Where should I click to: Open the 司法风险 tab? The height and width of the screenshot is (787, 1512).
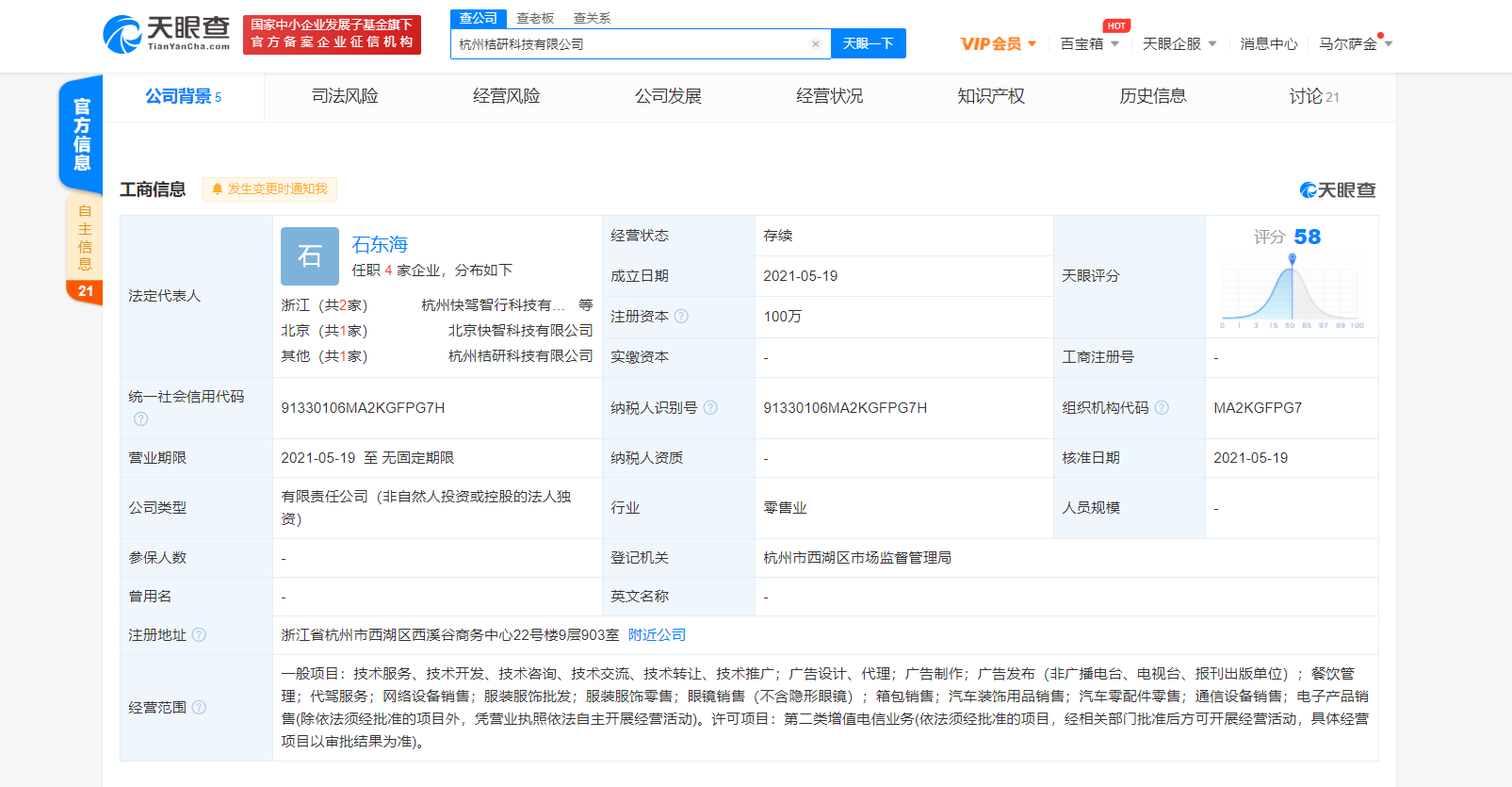click(345, 96)
